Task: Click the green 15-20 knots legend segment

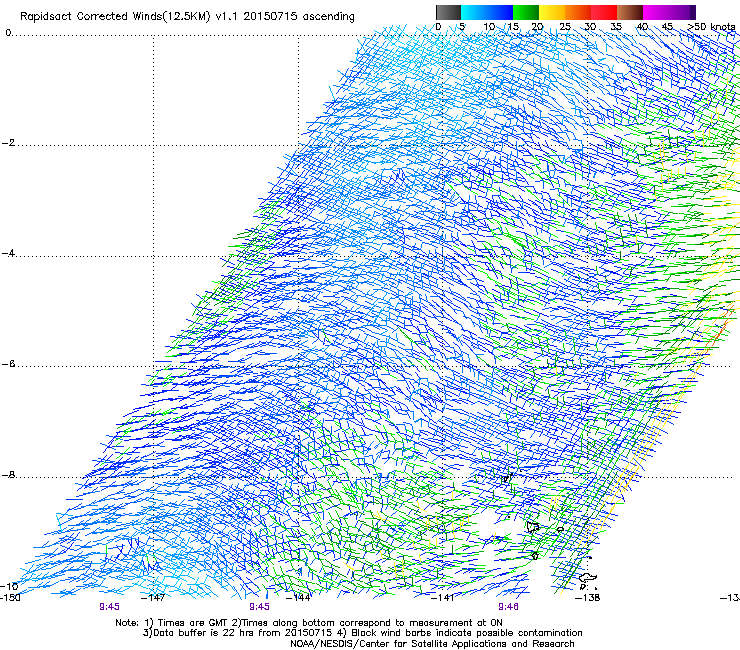Action: click(x=526, y=12)
